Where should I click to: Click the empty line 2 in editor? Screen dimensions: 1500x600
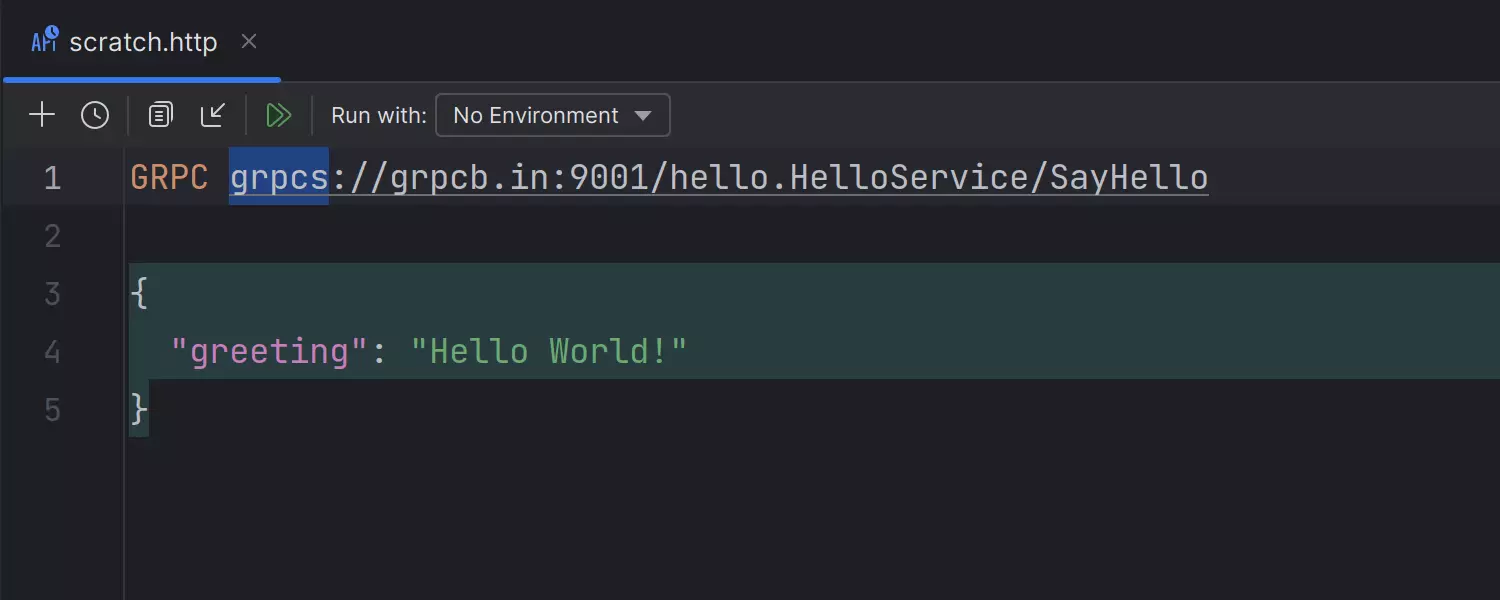(x=600, y=236)
